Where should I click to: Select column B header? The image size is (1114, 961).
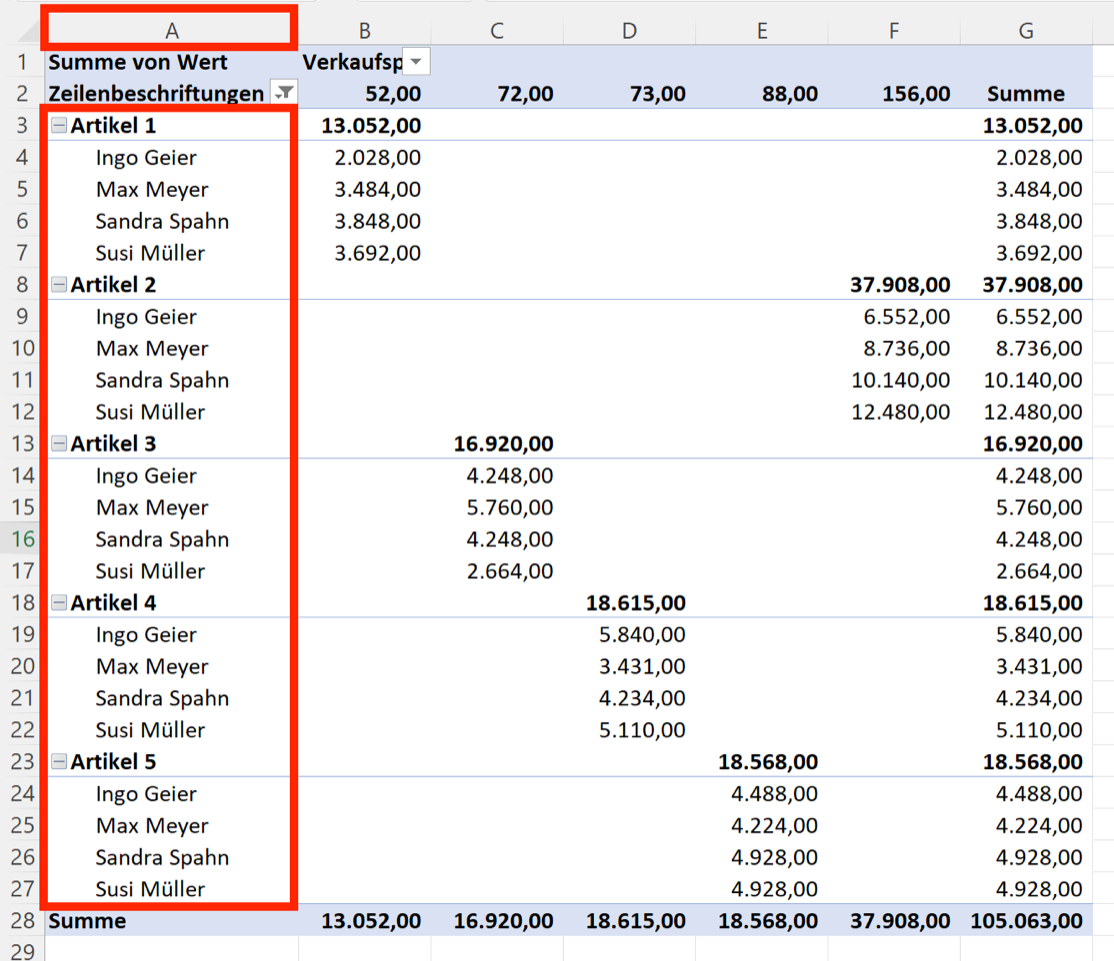click(364, 31)
